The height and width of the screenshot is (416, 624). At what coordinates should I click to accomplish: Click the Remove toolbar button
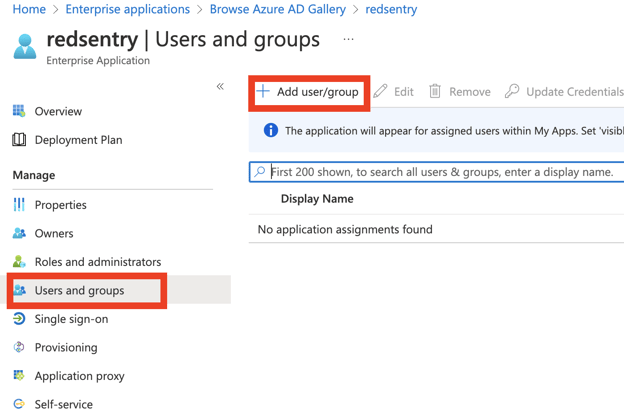pos(460,92)
